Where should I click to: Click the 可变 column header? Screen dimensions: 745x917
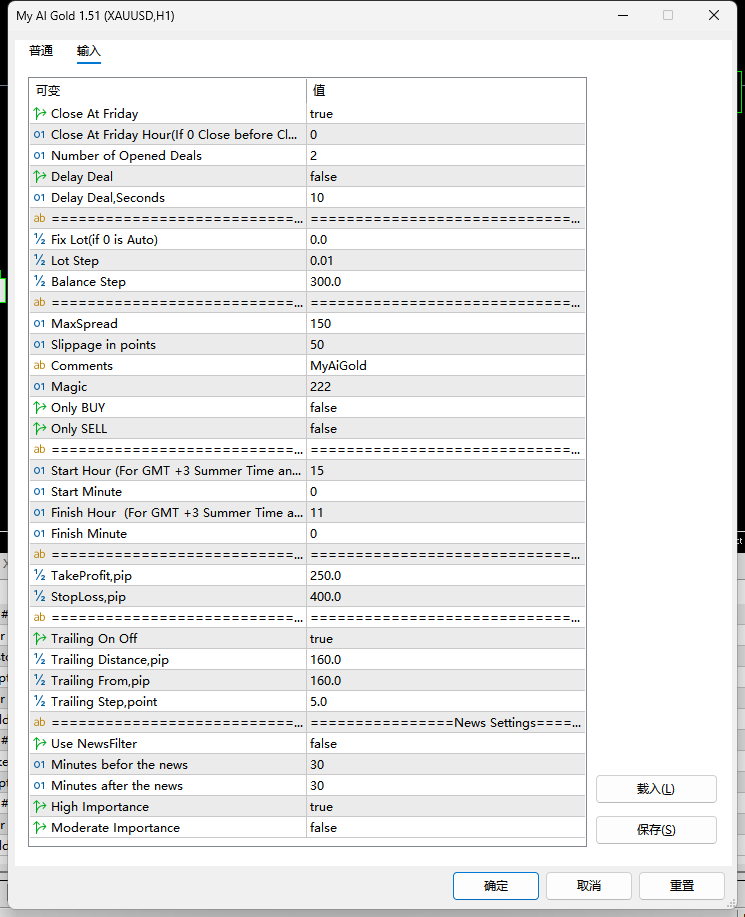pos(168,91)
